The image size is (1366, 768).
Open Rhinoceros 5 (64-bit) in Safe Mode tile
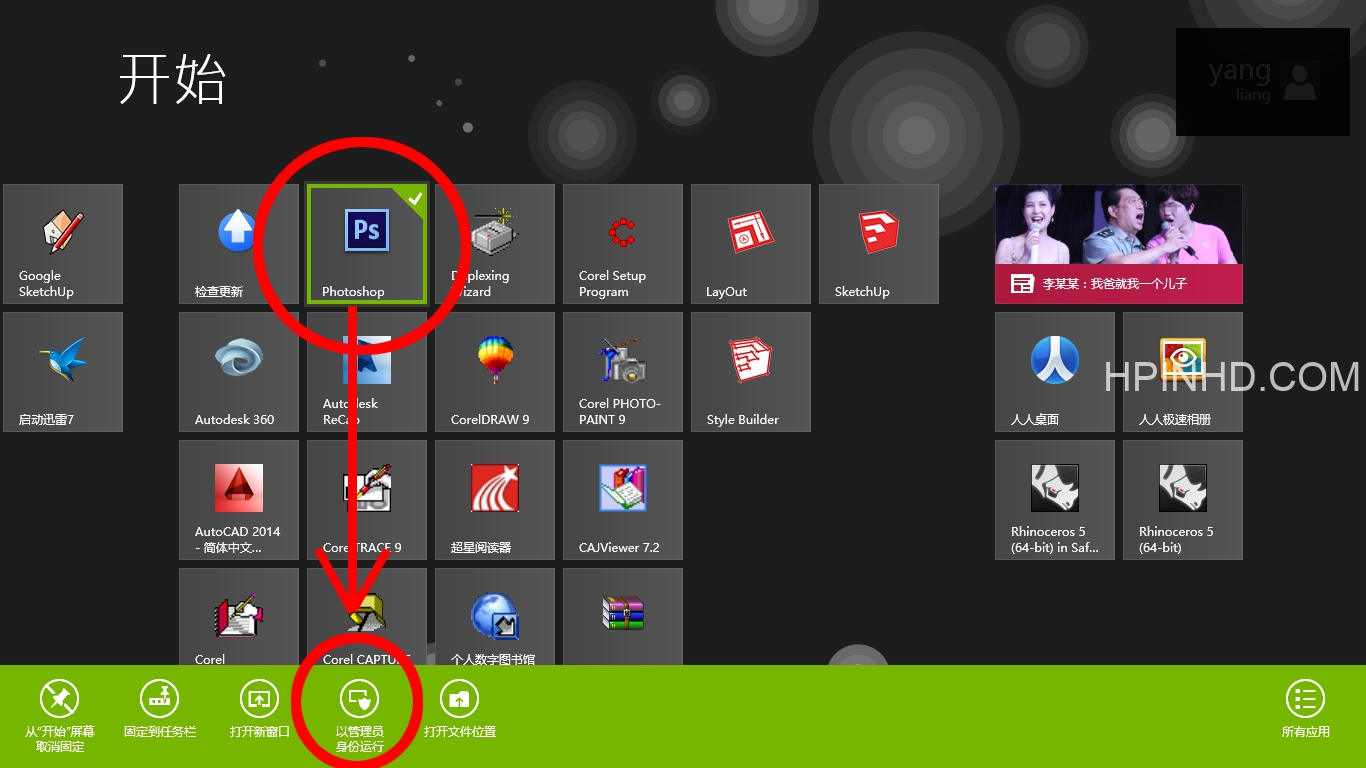point(1055,500)
